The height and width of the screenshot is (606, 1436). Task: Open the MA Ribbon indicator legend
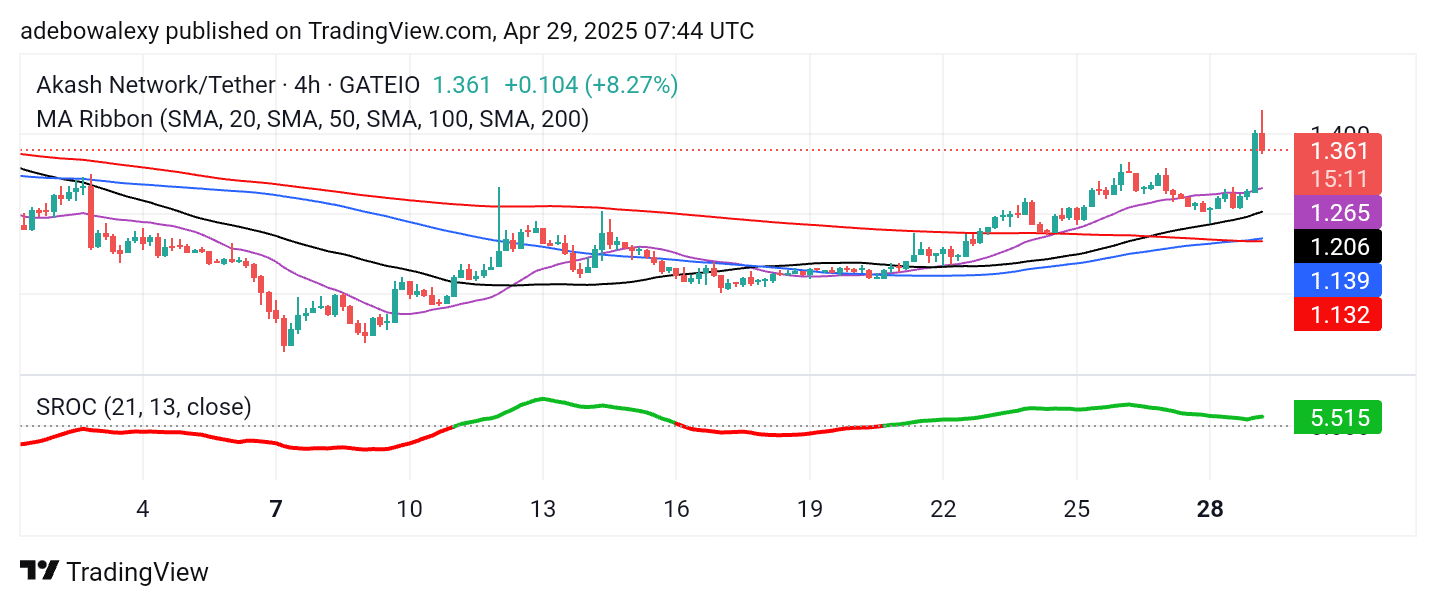(312, 118)
